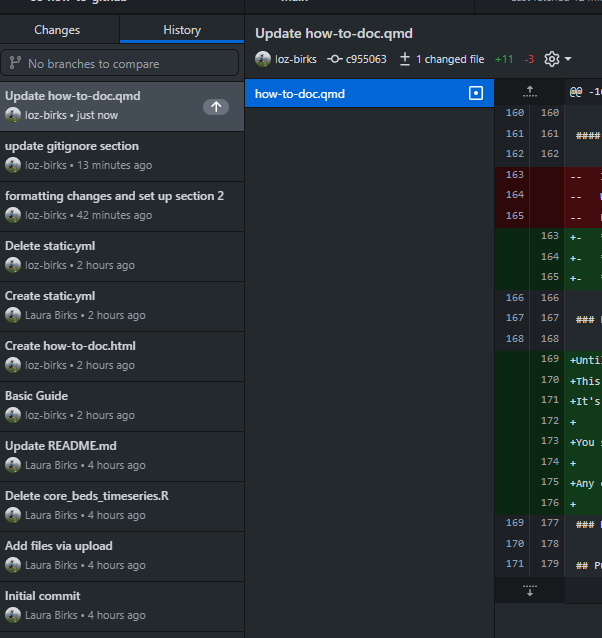Click the commit hash c955063
Image resolution: width=602 pixels, height=638 pixels.
[x=366, y=59]
